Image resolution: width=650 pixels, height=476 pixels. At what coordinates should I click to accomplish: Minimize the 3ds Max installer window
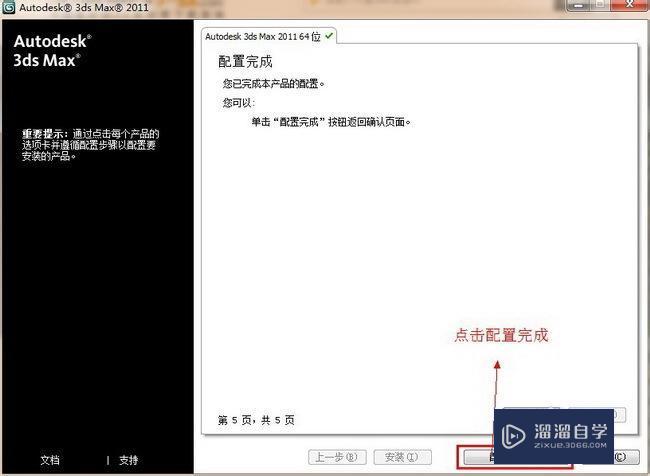click(580, 5)
